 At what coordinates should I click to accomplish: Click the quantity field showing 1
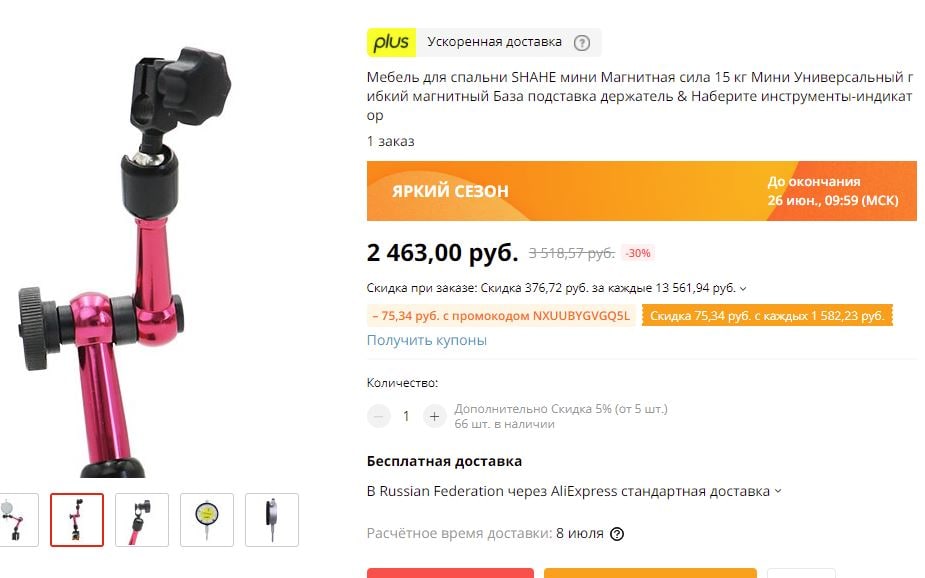406,416
